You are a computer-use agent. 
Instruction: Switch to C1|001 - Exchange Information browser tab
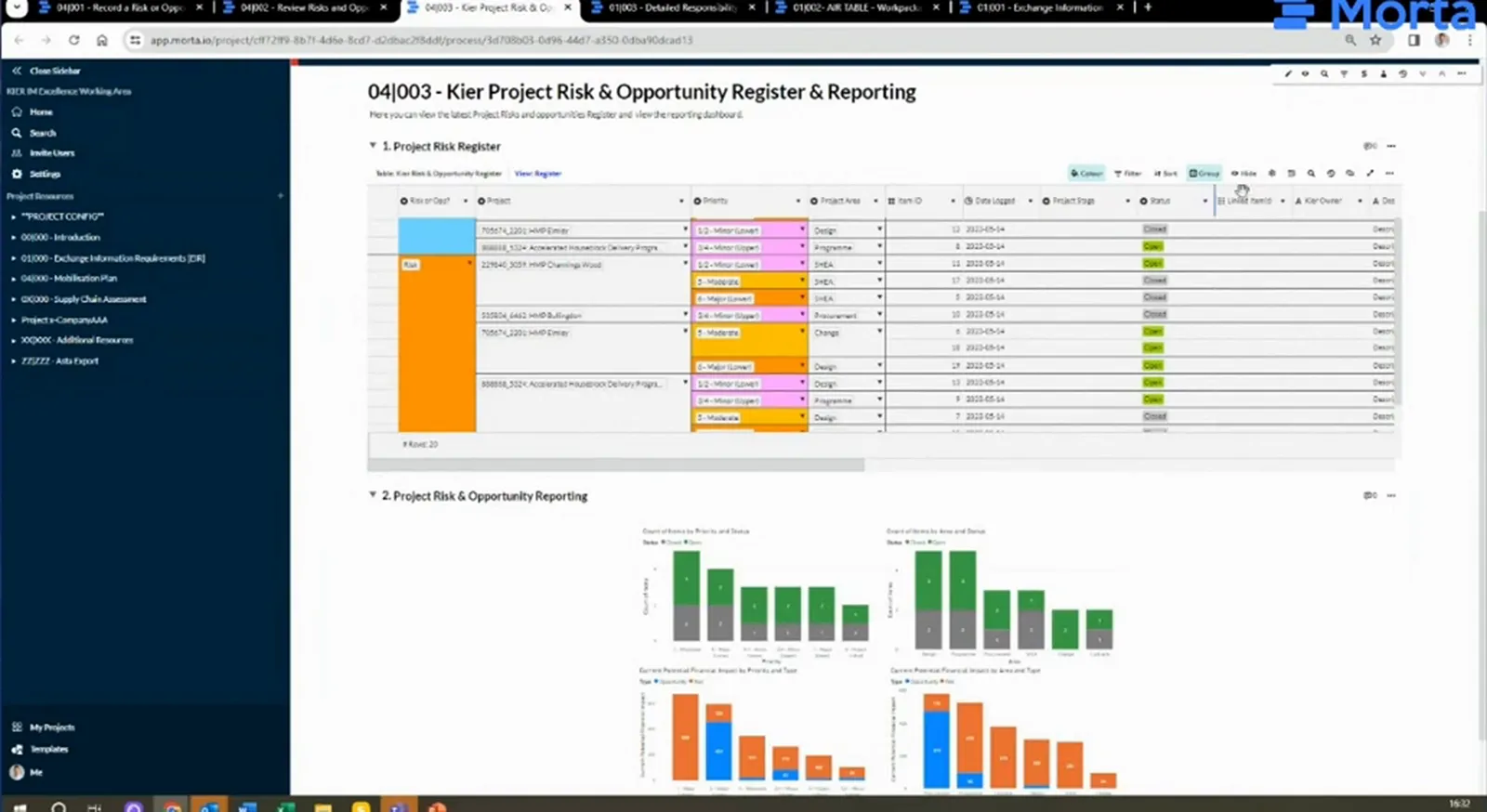pyautogui.click(x=1040, y=7)
